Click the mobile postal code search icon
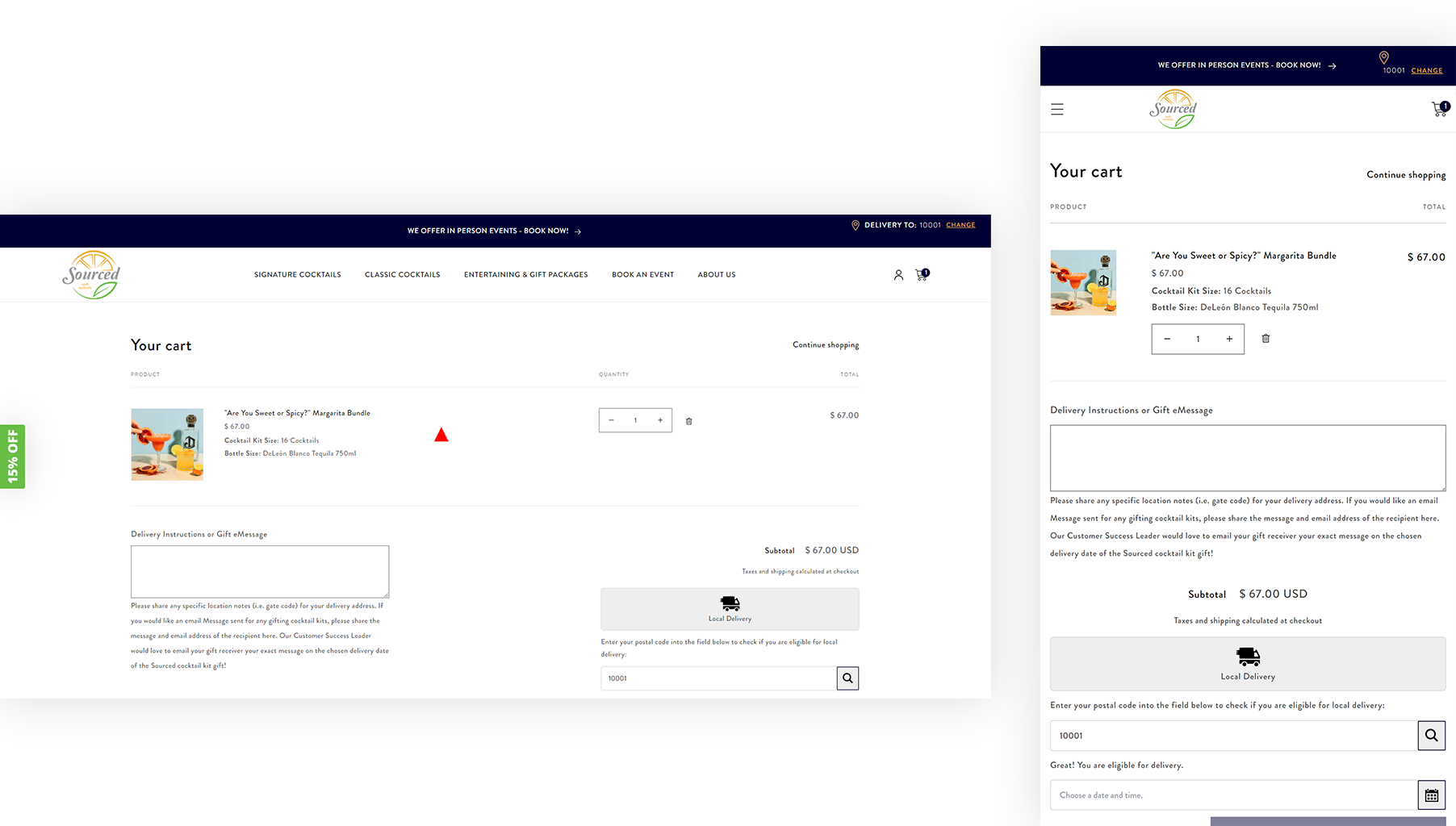 pos(1431,736)
